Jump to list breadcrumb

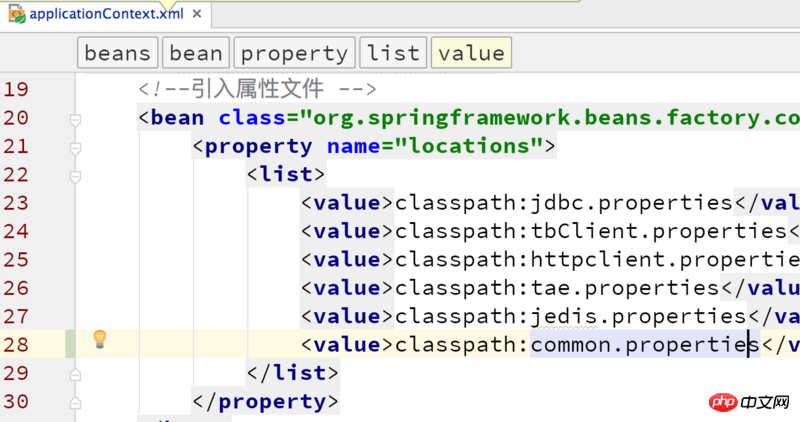click(x=393, y=53)
